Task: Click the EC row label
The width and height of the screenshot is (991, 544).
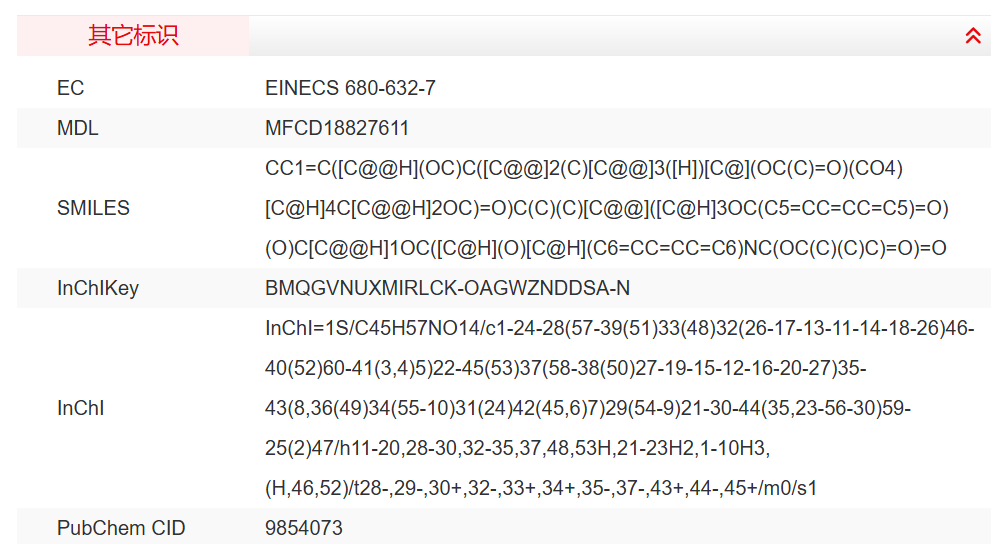Action: (70, 88)
